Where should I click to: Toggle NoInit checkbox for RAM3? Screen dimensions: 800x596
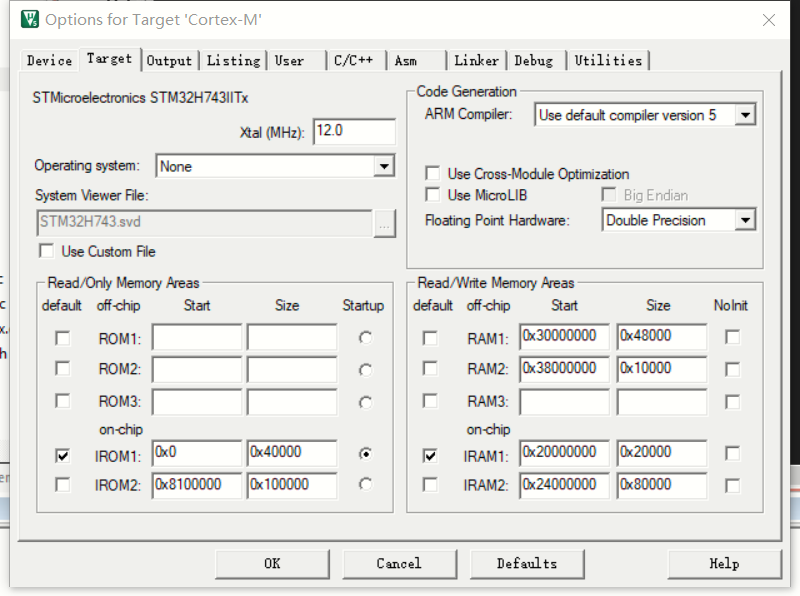pos(732,402)
